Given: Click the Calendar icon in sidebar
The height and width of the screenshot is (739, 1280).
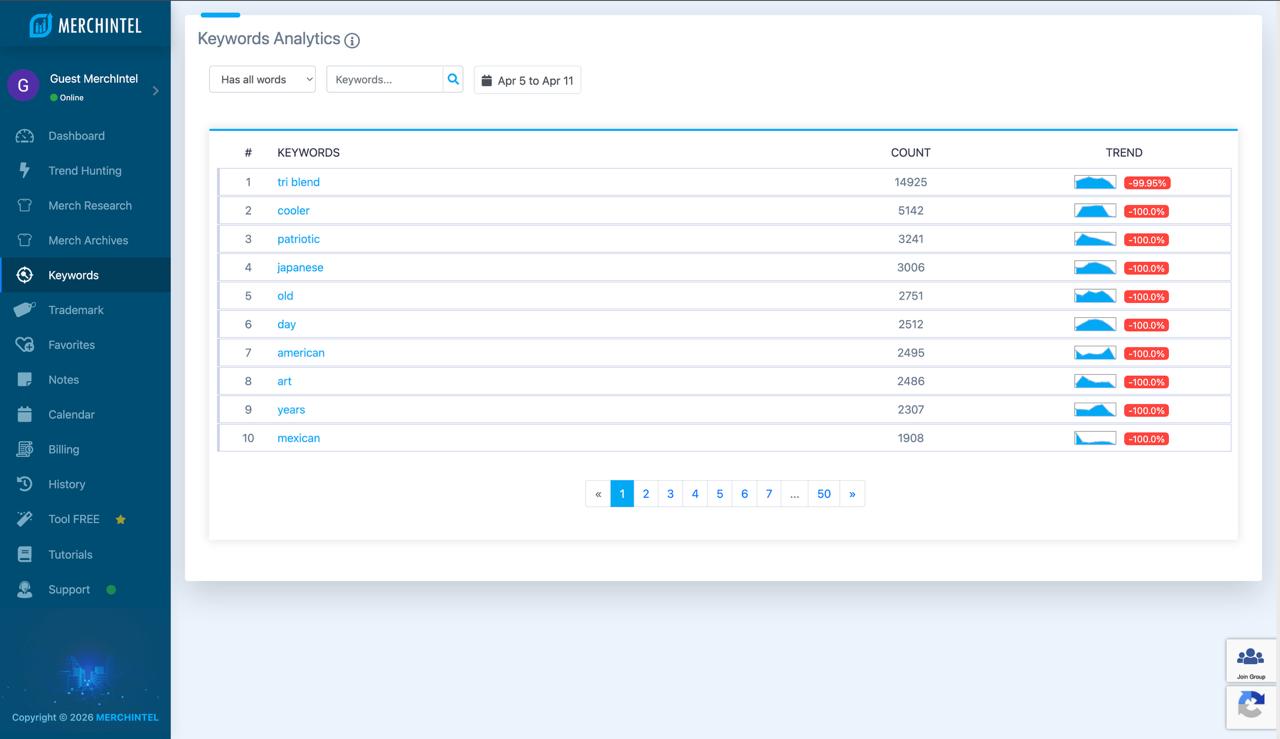Looking at the screenshot, I should tap(25, 414).
